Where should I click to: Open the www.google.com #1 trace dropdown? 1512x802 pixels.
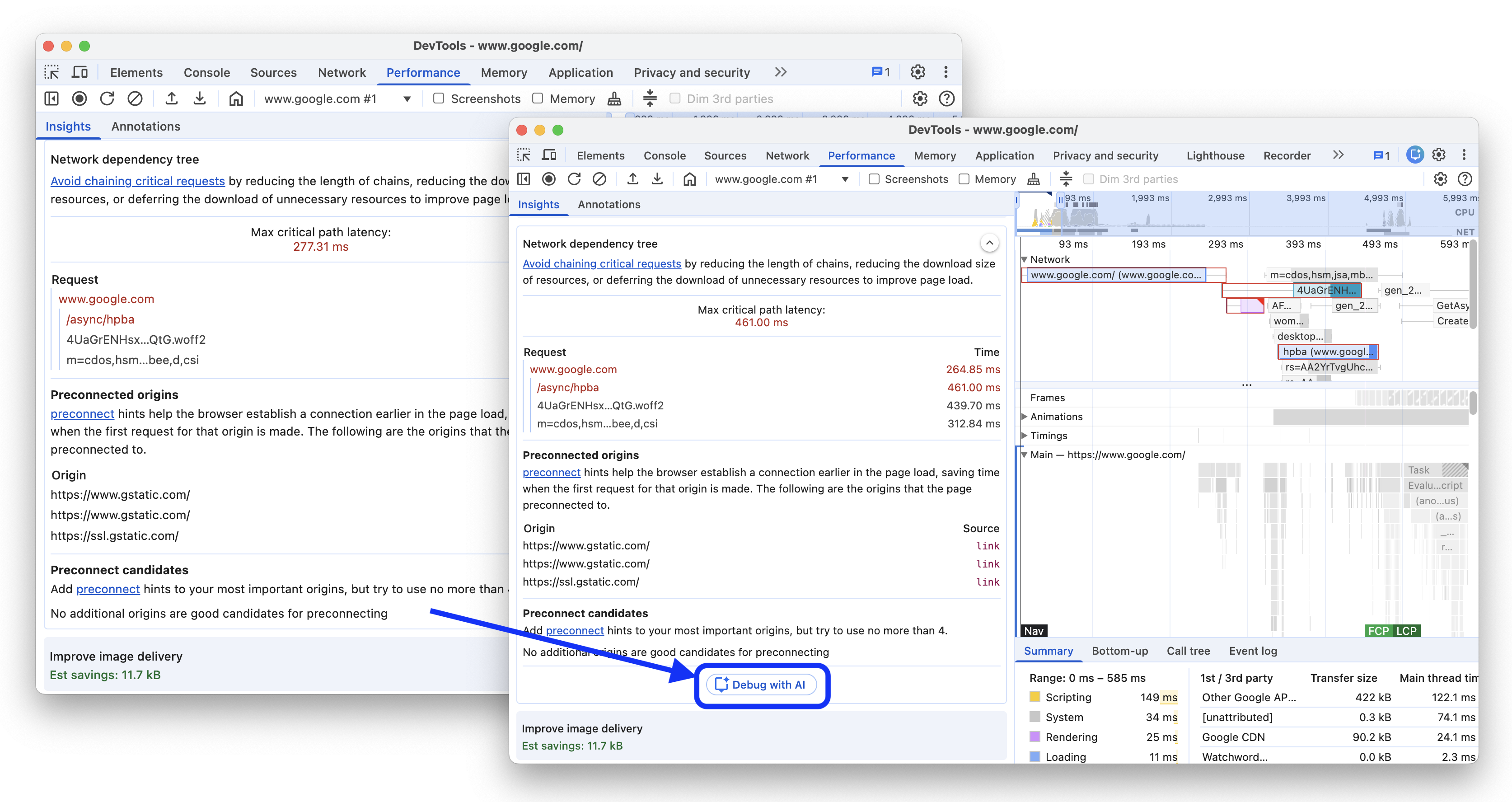[x=845, y=179]
